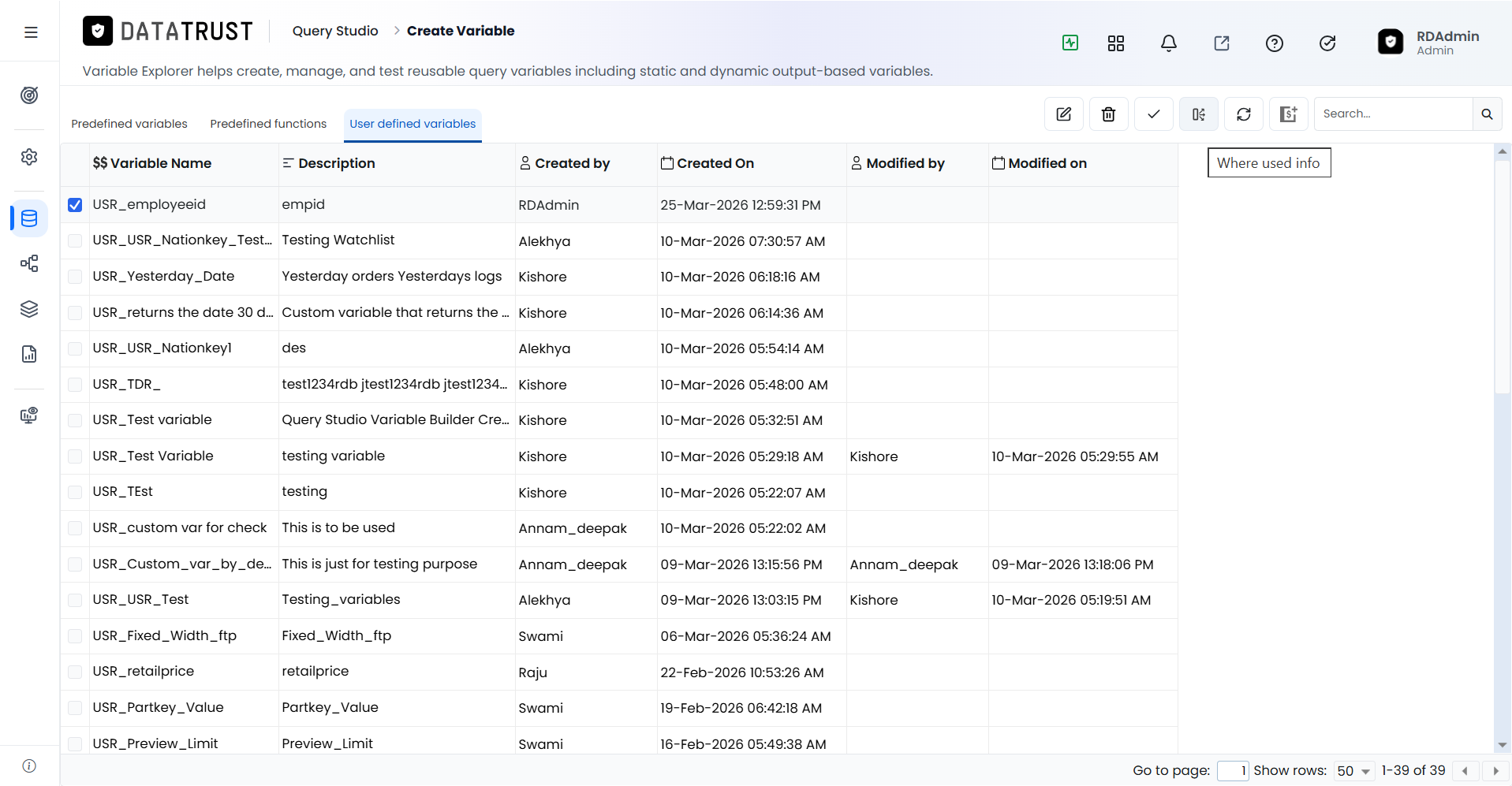Open the hamburger navigation menu
This screenshot has height=786, width=1512.
point(31,32)
